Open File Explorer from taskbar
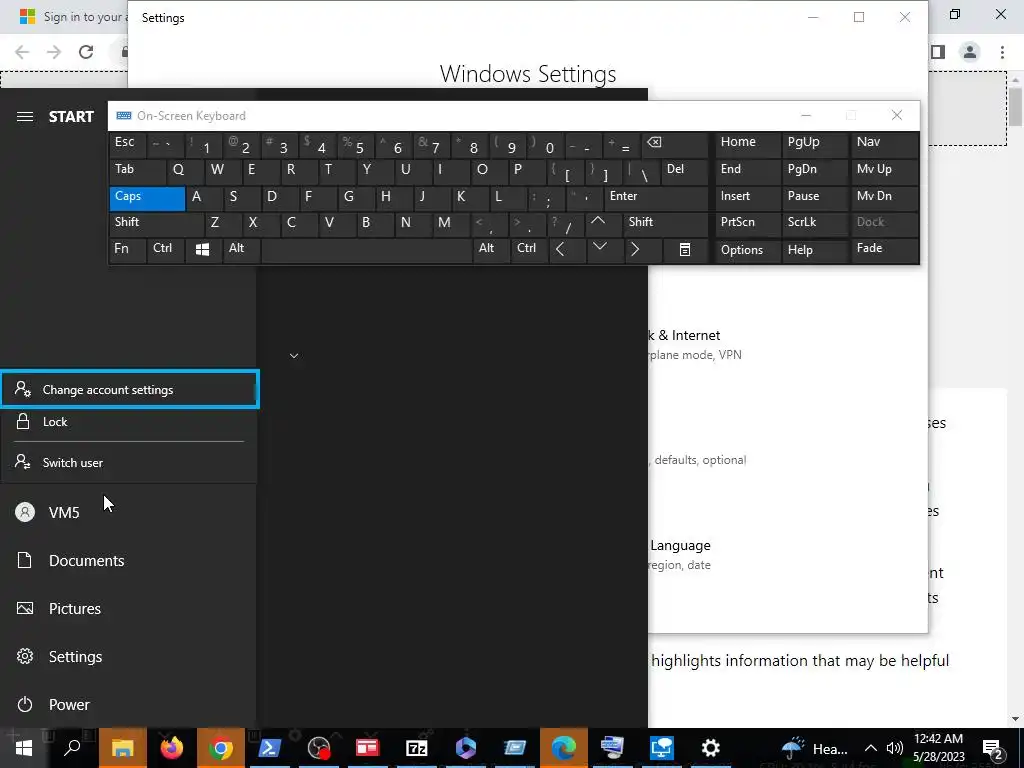The height and width of the screenshot is (768, 1024). 122,748
